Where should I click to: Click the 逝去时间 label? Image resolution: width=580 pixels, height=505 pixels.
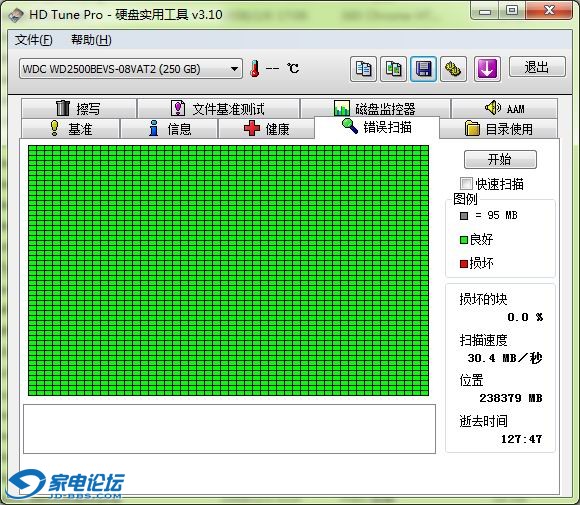pos(483,421)
